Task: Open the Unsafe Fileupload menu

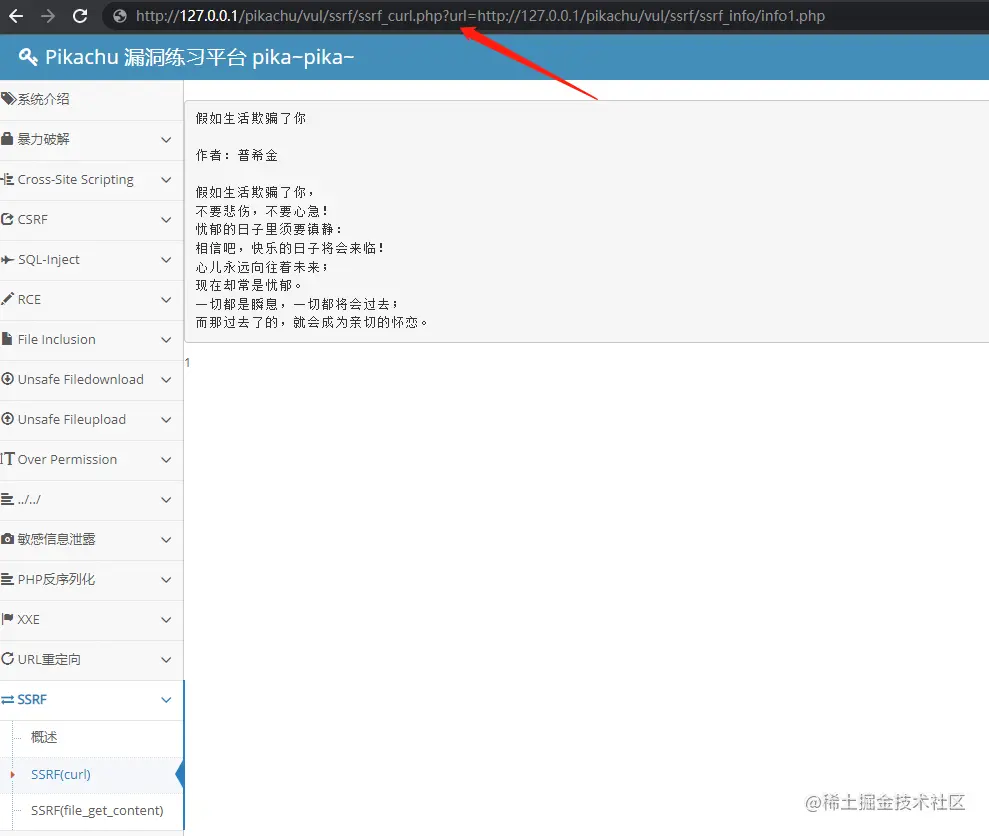Action: [x=72, y=420]
